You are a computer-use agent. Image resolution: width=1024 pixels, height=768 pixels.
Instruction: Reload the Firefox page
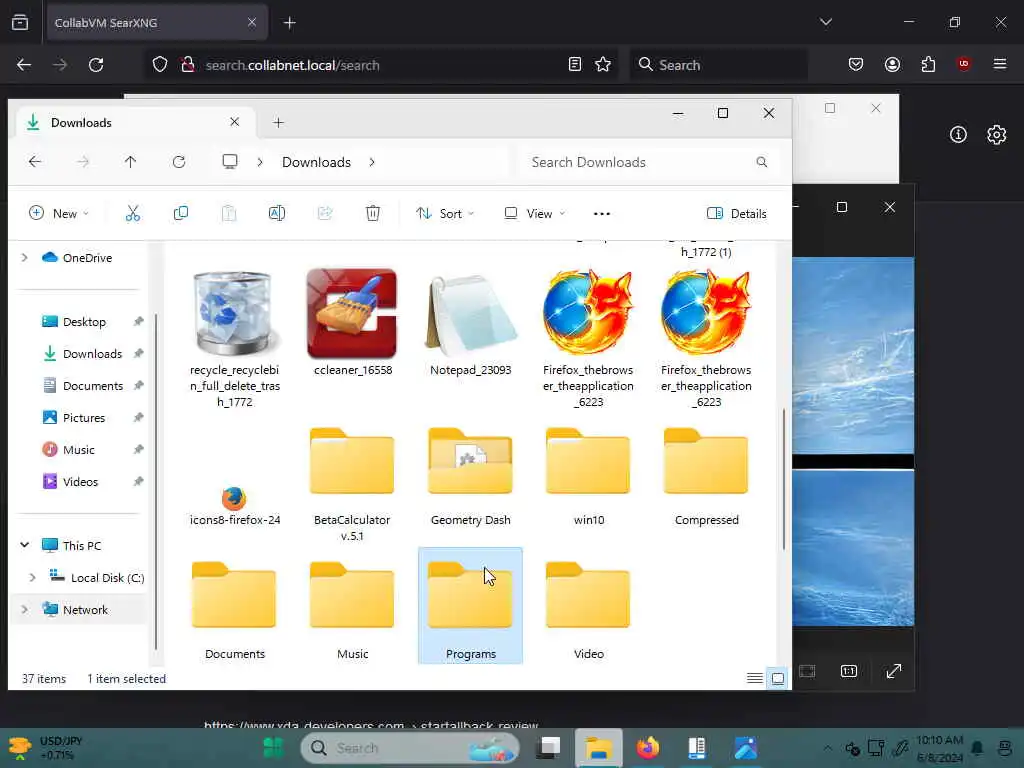point(96,65)
